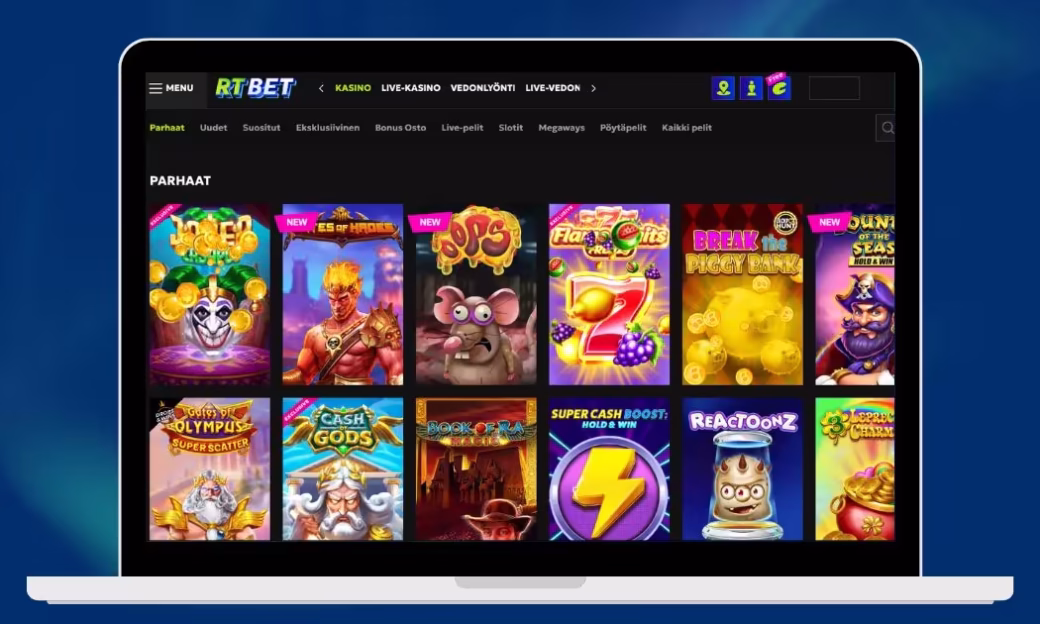Open the search magnifier icon
Screen dimensions: 1040x624
click(886, 127)
